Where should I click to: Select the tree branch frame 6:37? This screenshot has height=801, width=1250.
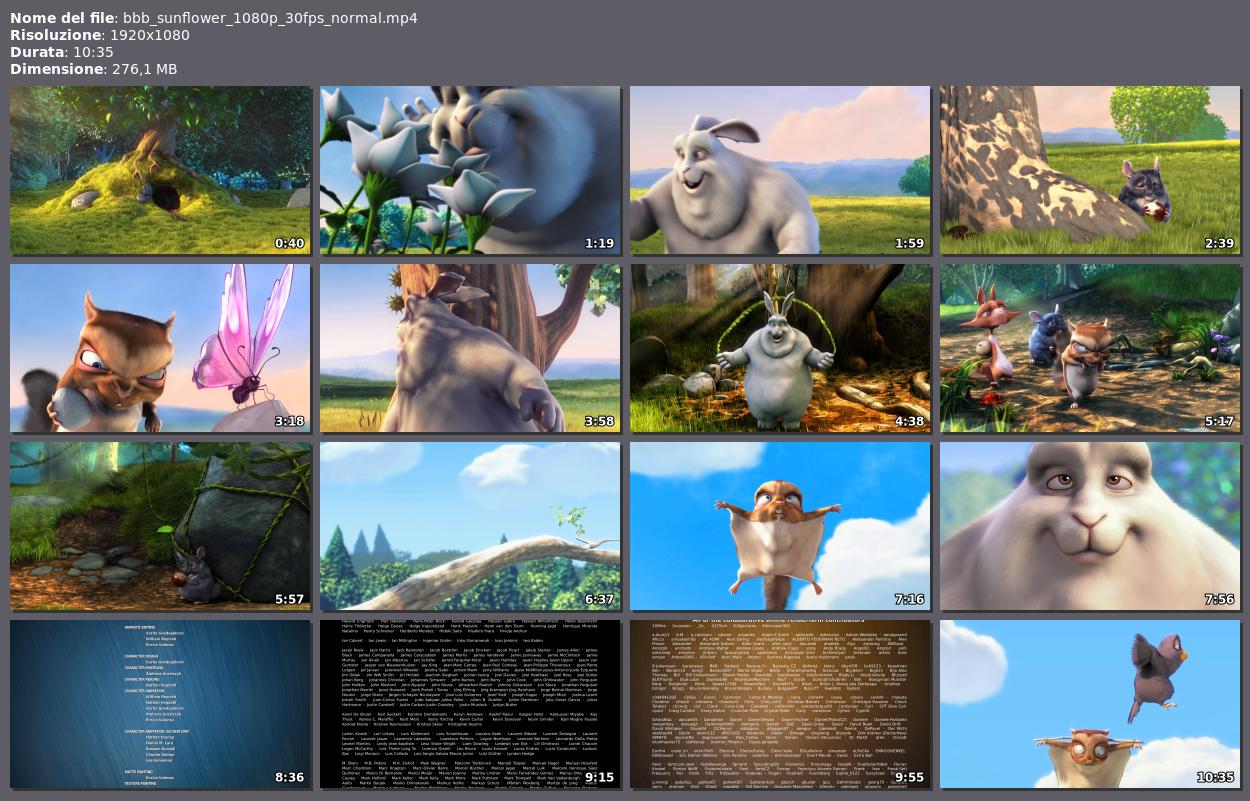coord(470,526)
